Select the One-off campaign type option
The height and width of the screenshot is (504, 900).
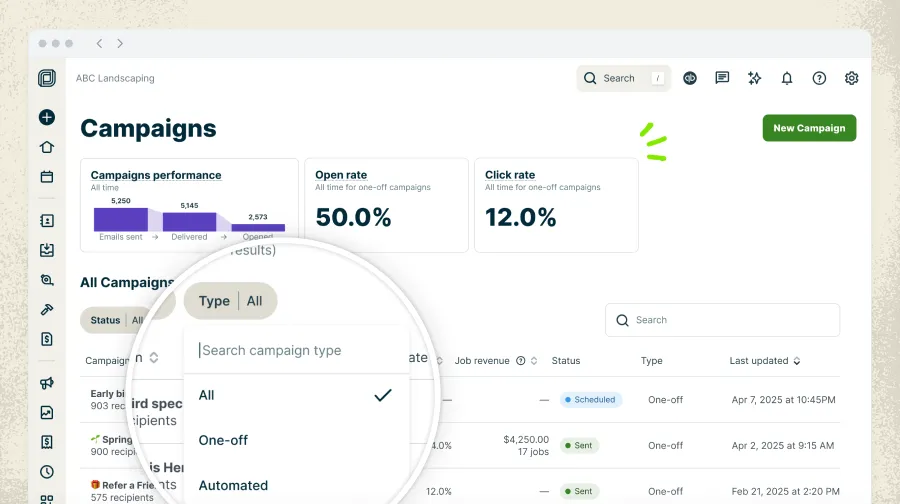(296, 440)
